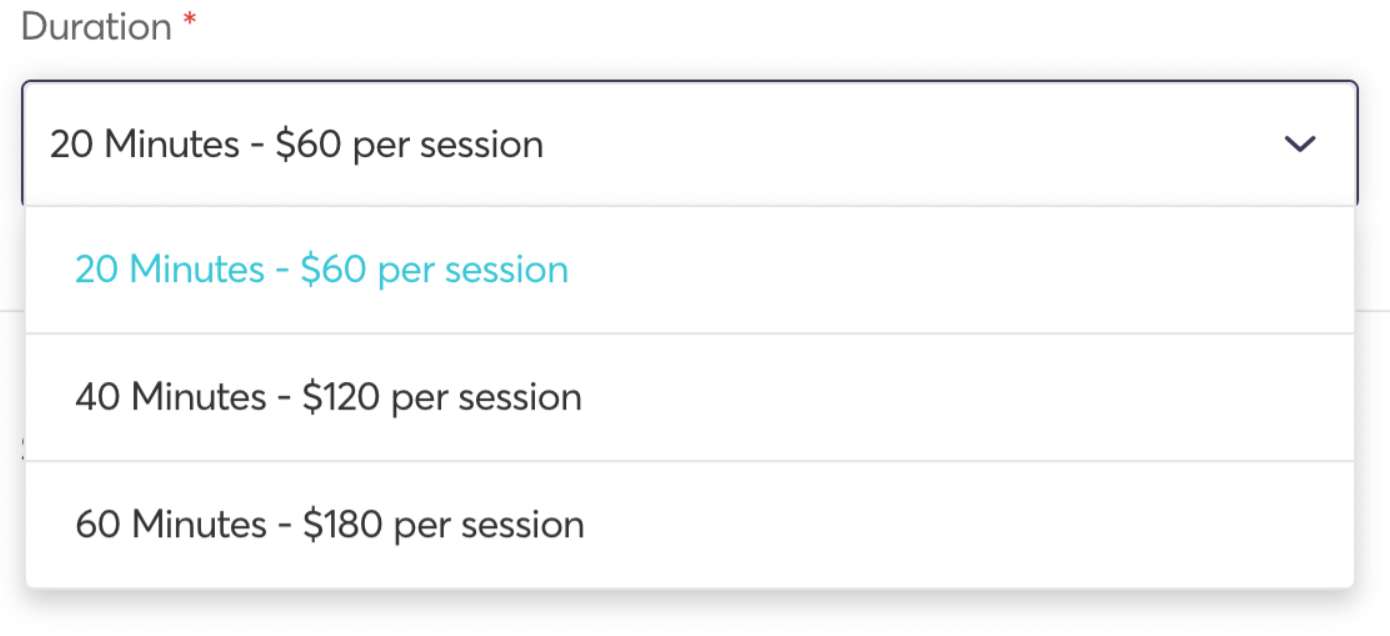The height and width of the screenshot is (636, 1390).
Task: Select the 40 Minutes $120 option
Action: pos(329,397)
